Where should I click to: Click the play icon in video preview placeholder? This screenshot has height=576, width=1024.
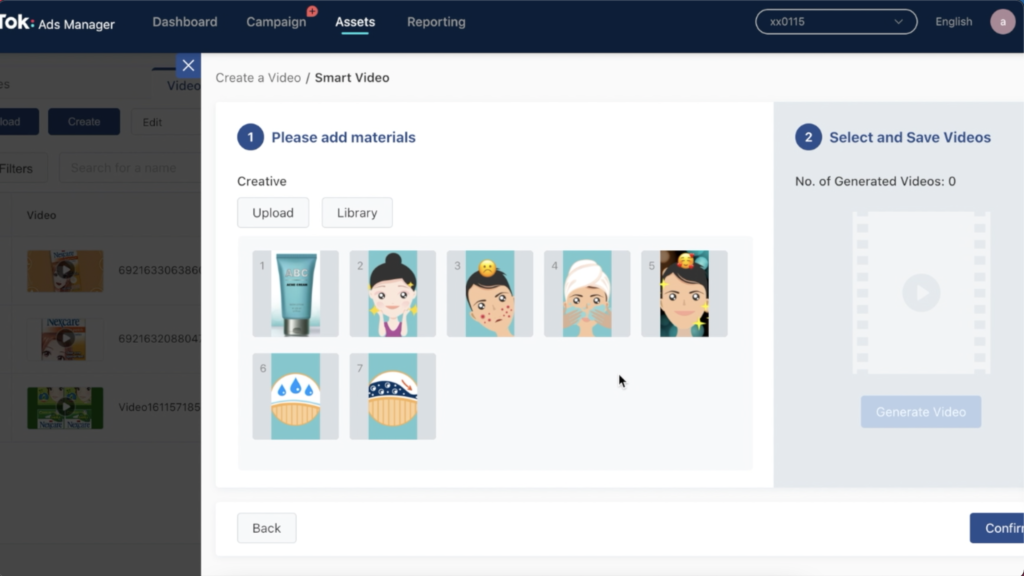[x=921, y=293]
